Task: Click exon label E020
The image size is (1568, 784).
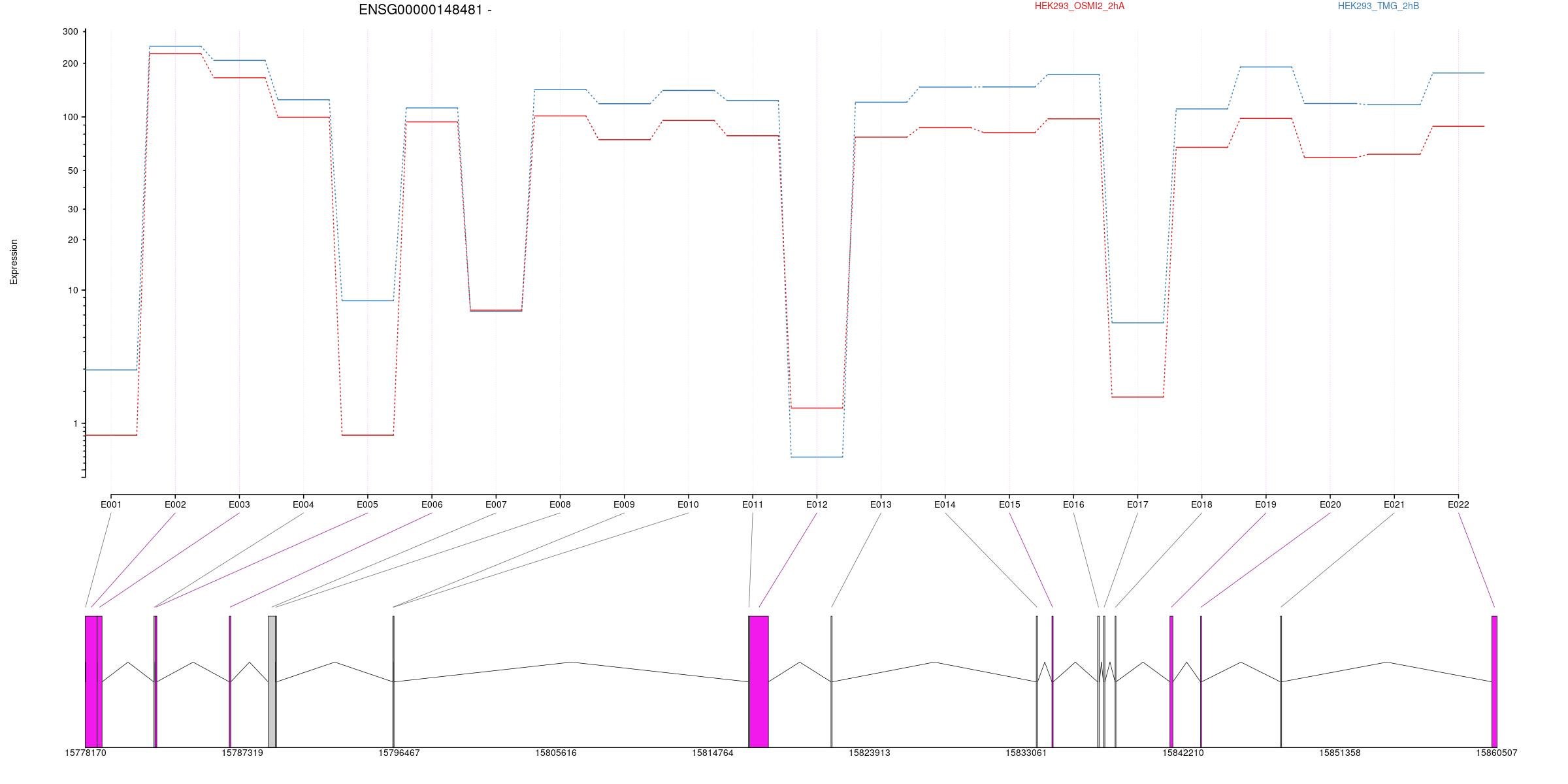Action: pyautogui.click(x=1330, y=504)
